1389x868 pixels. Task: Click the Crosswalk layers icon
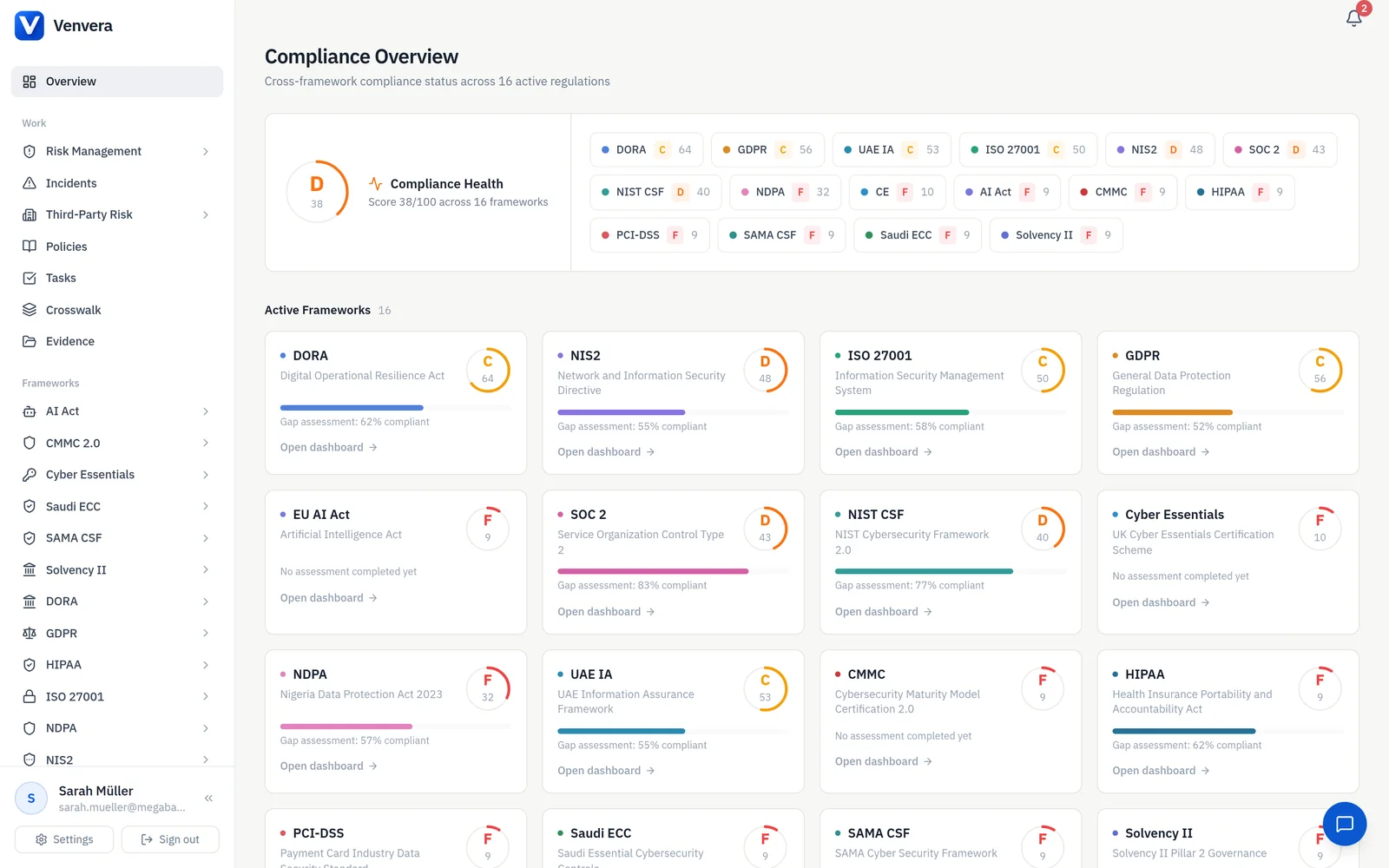pyautogui.click(x=30, y=310)
